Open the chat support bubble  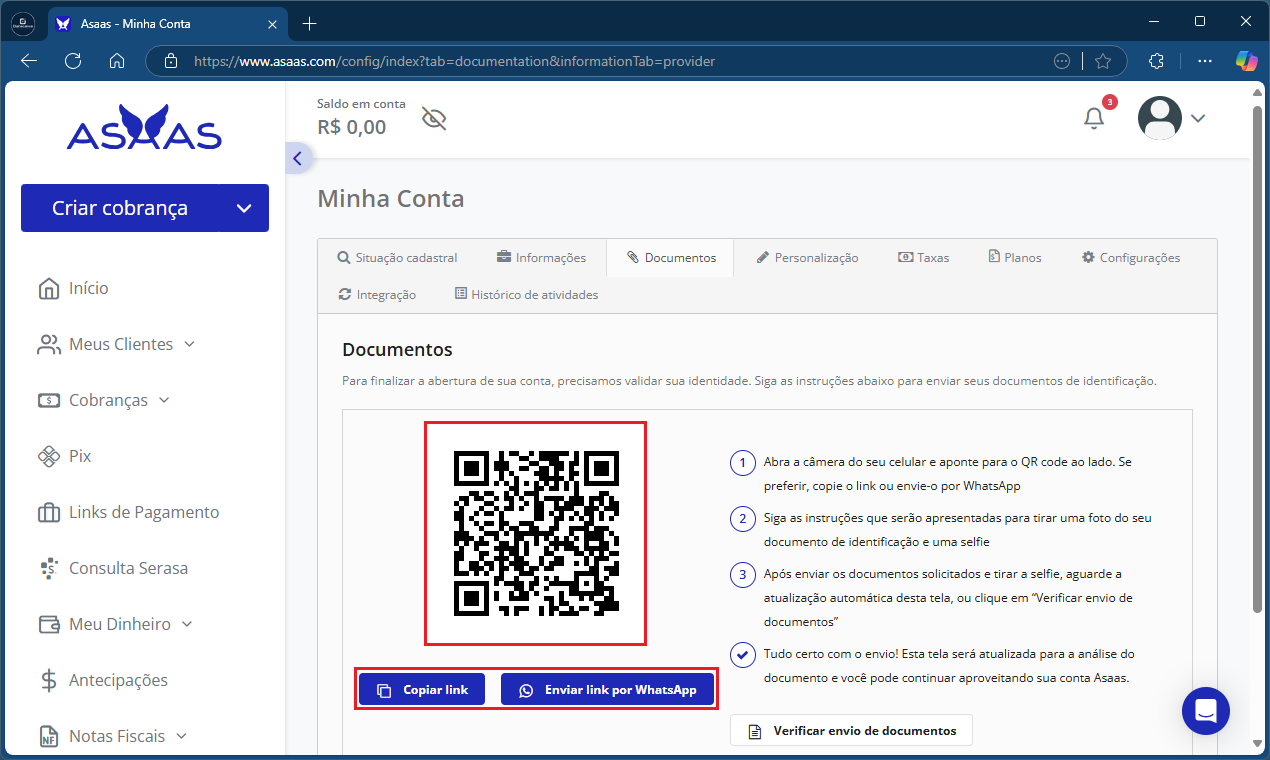[1205, 711]
